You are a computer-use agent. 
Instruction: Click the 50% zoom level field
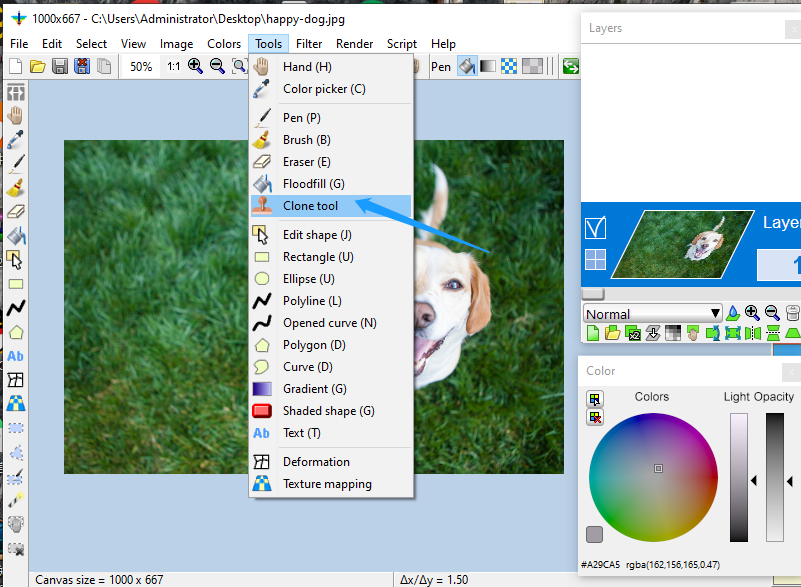pos(141,67)
